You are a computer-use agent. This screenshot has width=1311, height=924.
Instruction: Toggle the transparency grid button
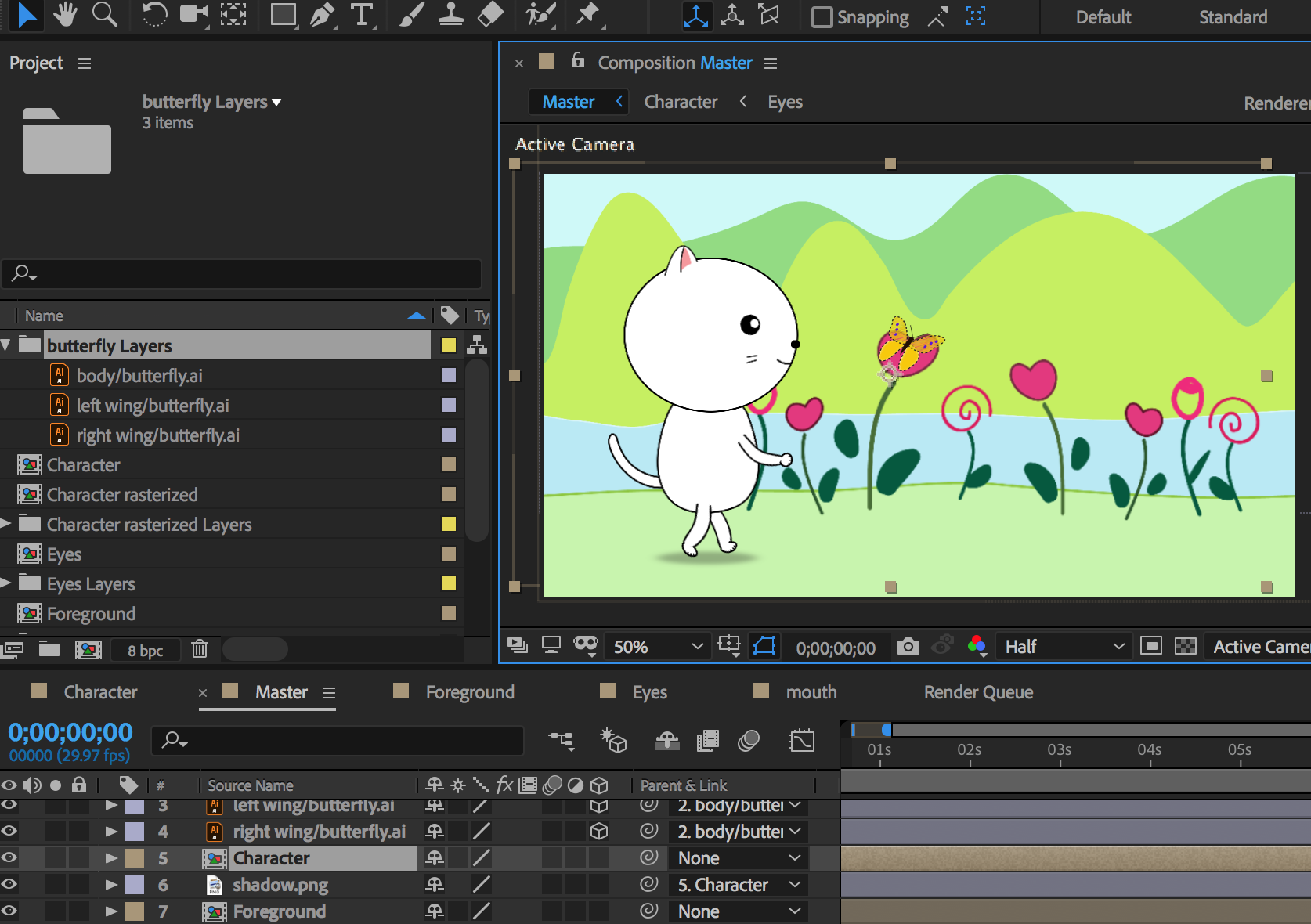tap(1186, 646)
